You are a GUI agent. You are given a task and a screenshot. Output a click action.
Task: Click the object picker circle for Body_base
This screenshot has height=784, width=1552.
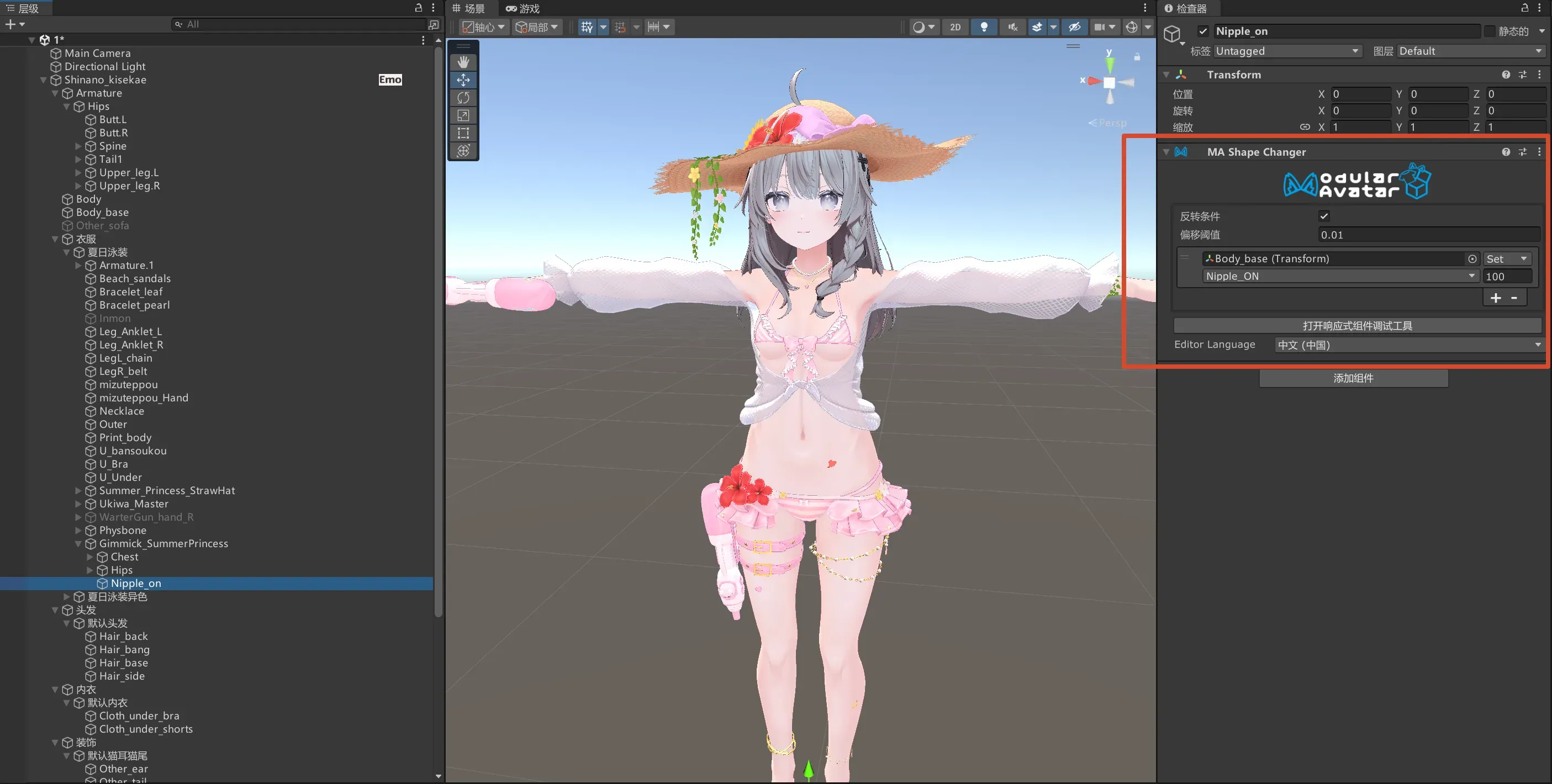(x=1472, y=258)
